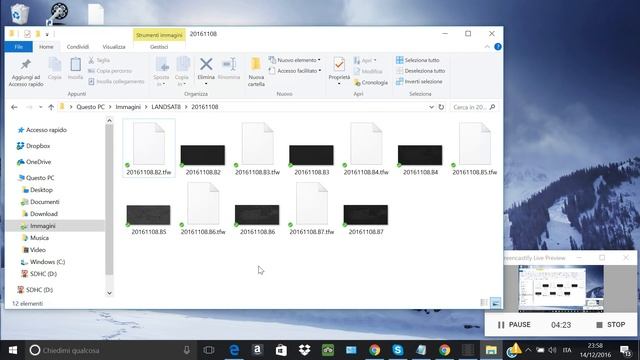640x360 pixels.
Task: Open the Gestisci tab
Action: pyautogui.click(x=159, y=47)
